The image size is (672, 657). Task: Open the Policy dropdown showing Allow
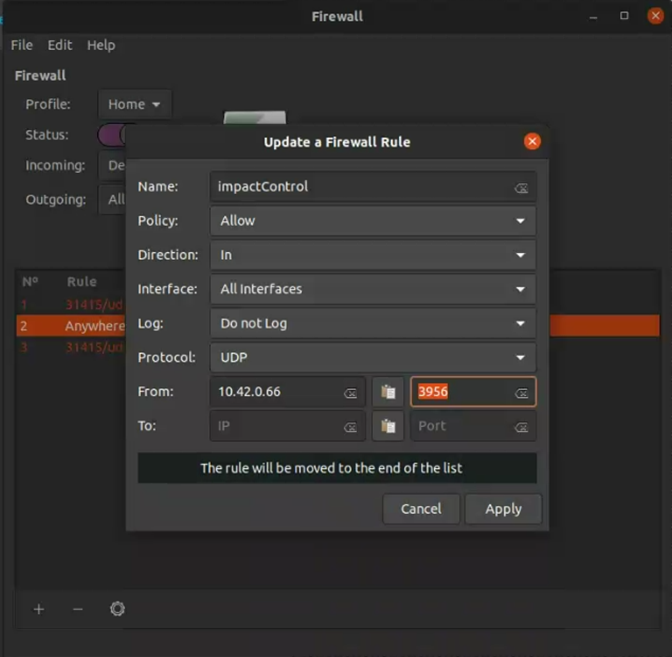372,221
